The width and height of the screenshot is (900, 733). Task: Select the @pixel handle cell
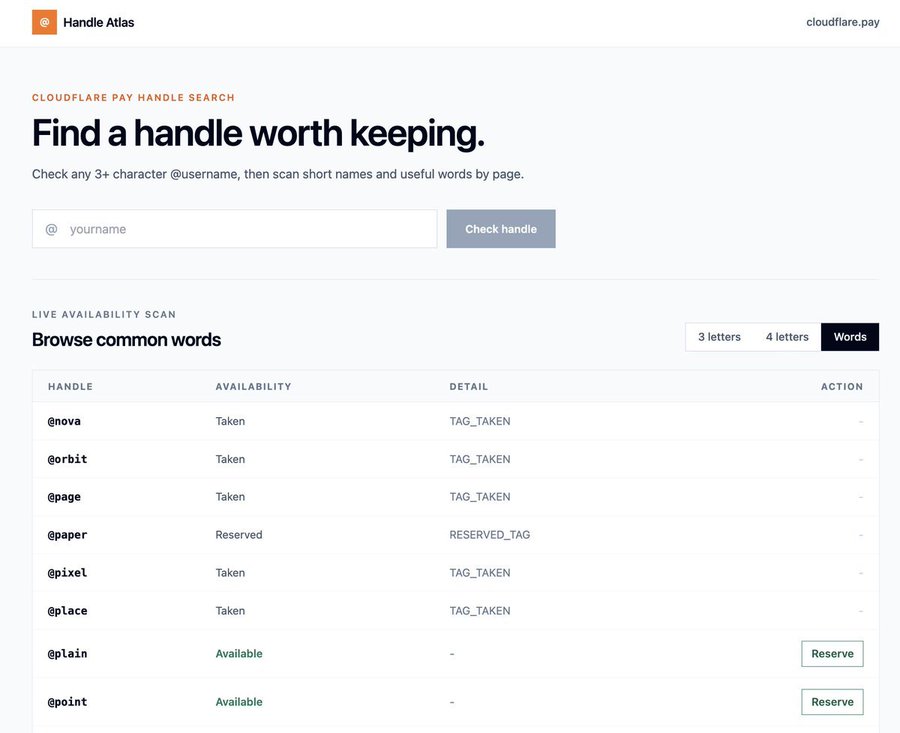(67, 573)
